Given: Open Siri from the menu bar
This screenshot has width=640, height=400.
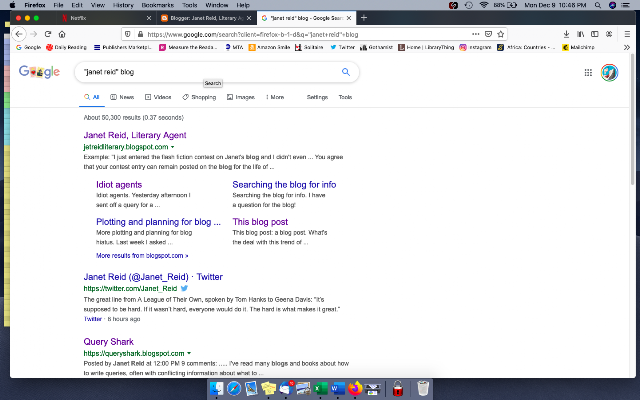Looking at the screenshot, I should click(612, 5).
